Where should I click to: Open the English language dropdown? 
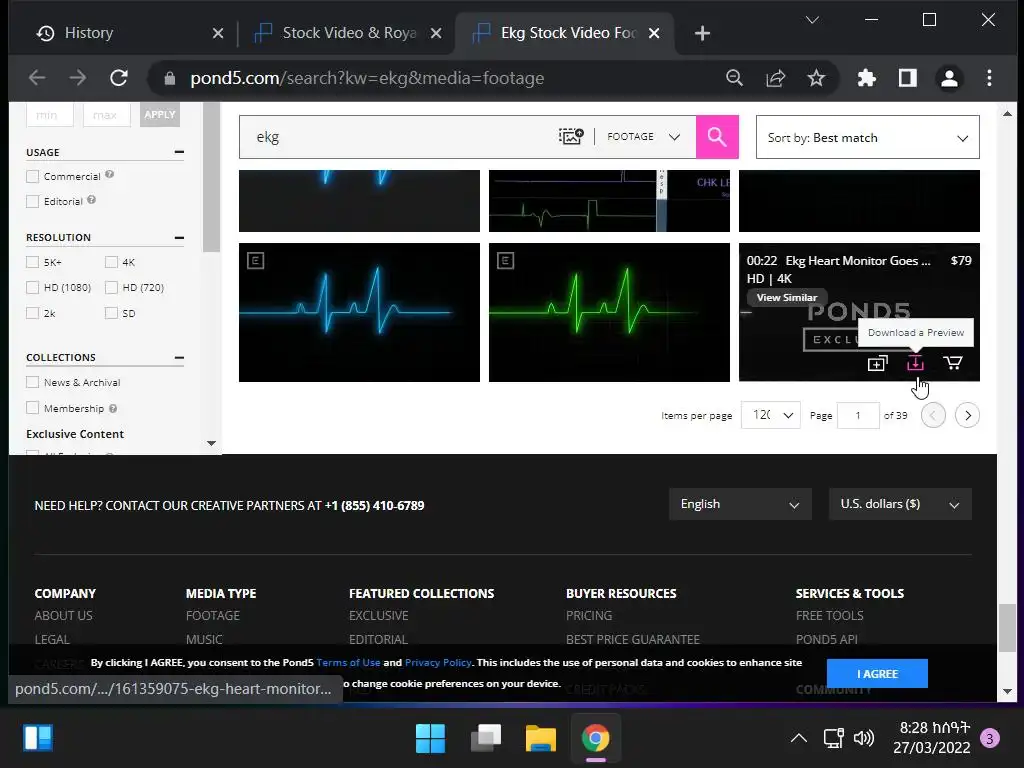click(x=740, y=504)
